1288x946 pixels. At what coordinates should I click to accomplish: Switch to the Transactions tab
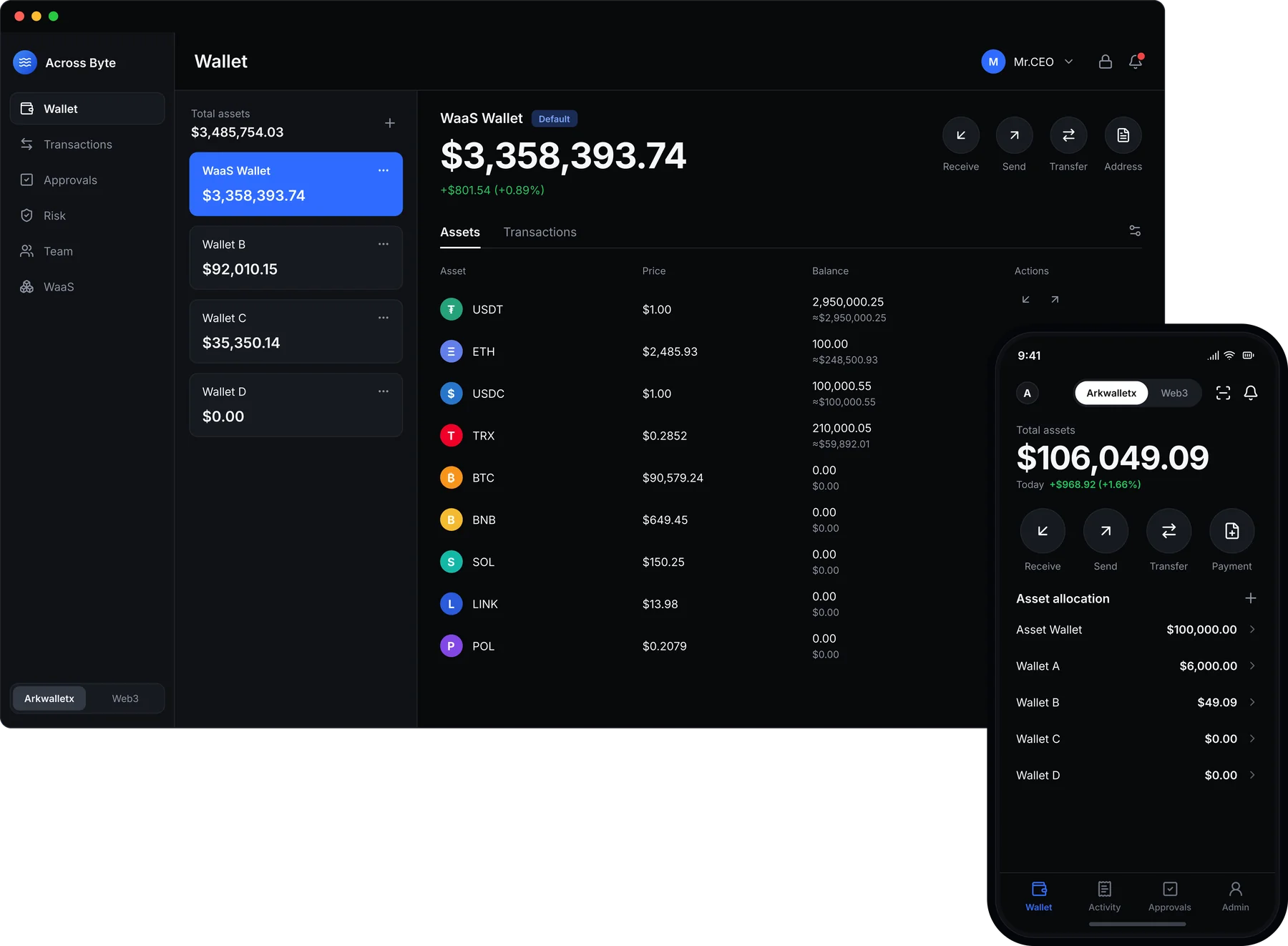click(540, 232)
